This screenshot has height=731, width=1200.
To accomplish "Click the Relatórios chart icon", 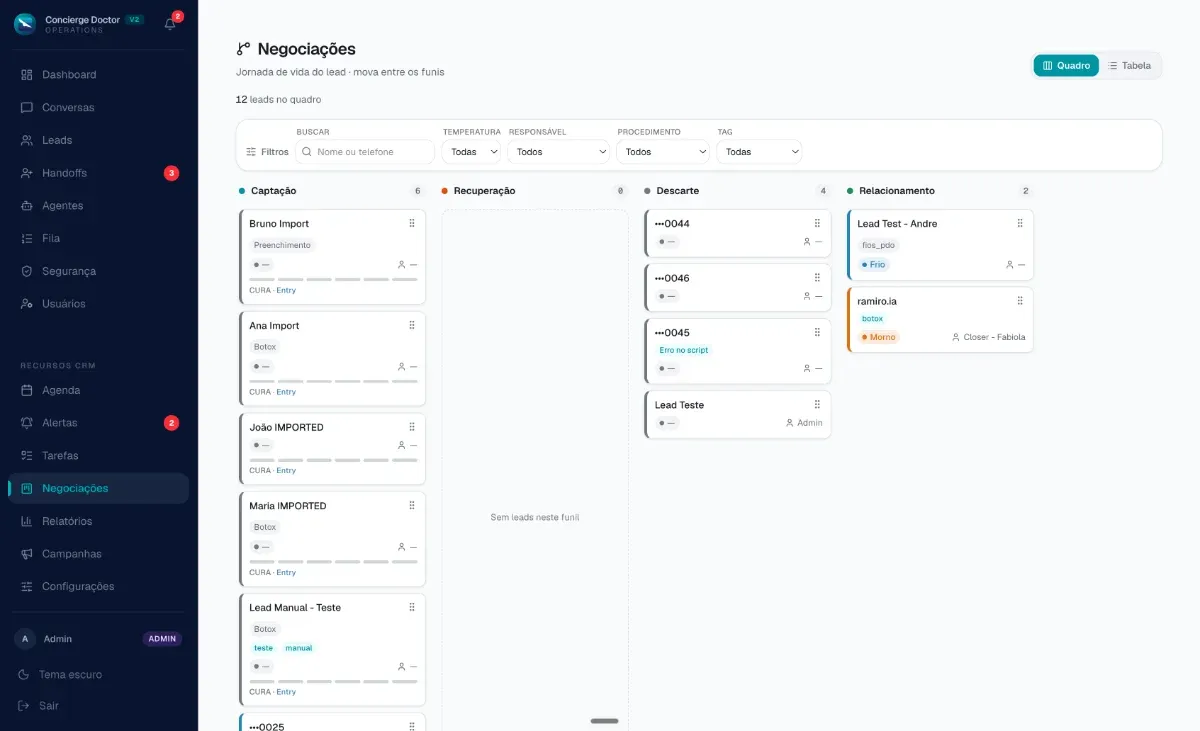I will click(27, 521).
